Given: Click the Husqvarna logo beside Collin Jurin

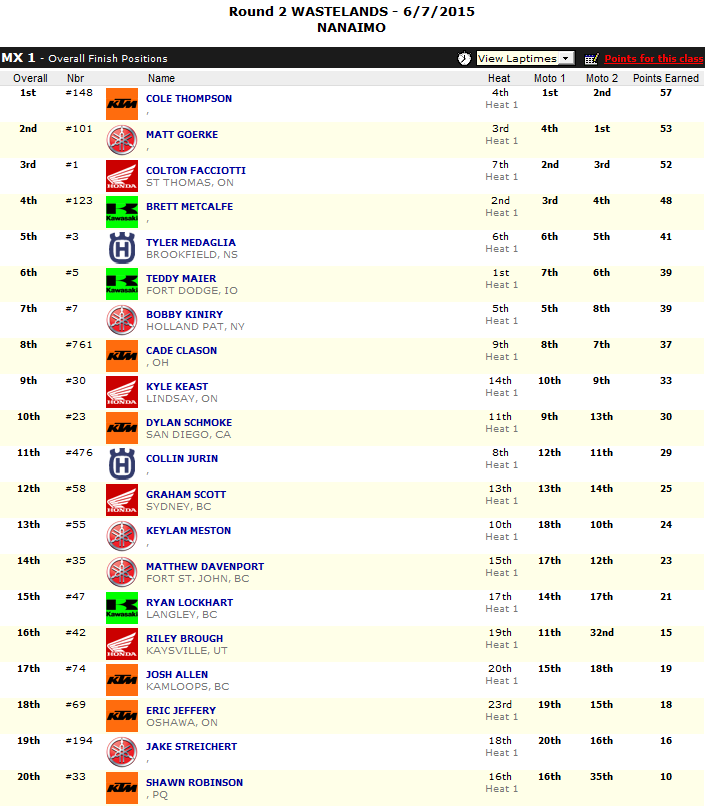Looking at the screenshot, I should [x=121, y=464].
